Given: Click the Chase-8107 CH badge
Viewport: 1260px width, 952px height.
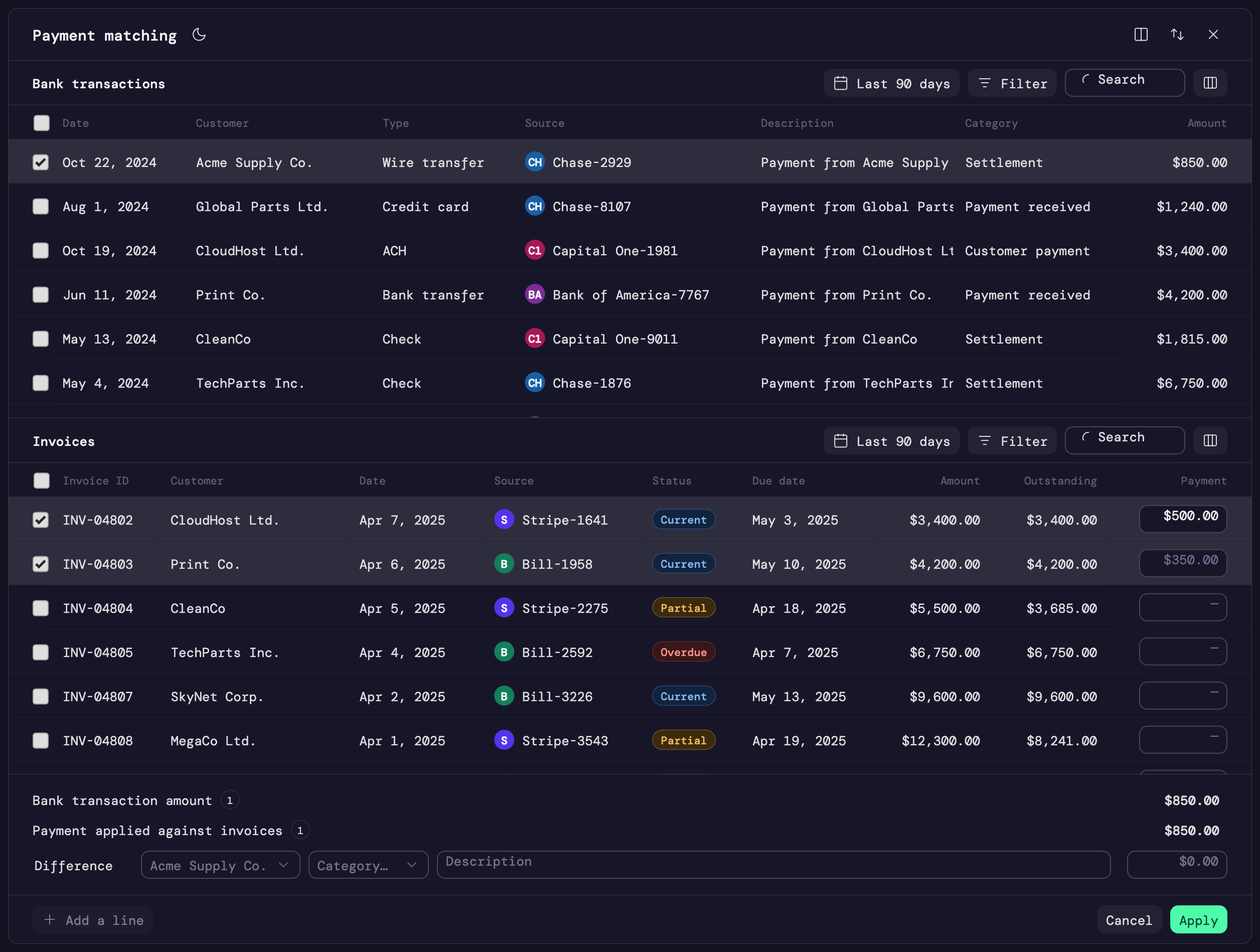Looking at the screenshot, I should click(x=535, y=206).
